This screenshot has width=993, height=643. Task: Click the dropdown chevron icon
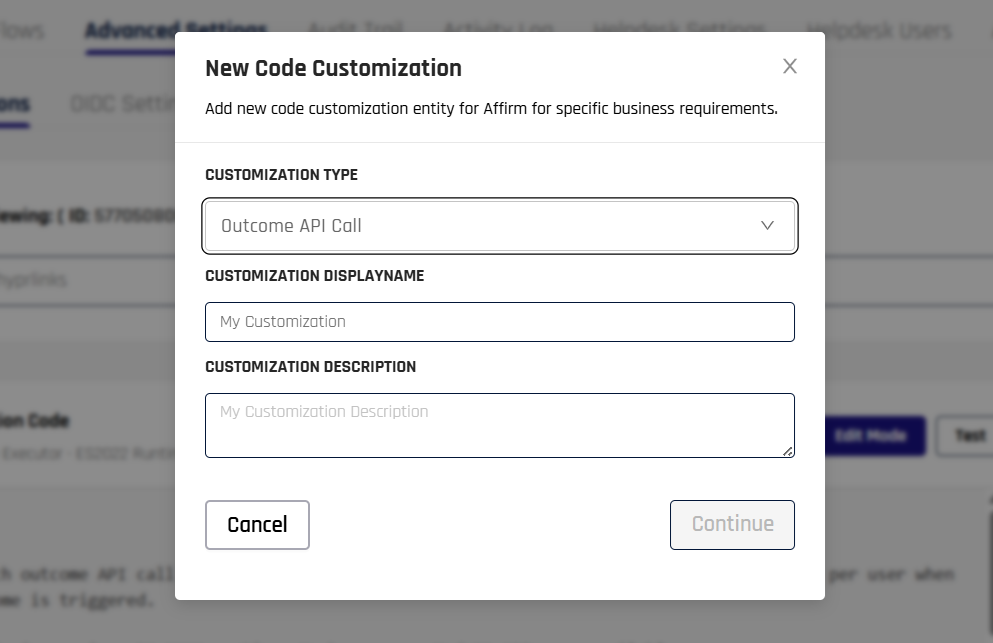pos(767,225)
